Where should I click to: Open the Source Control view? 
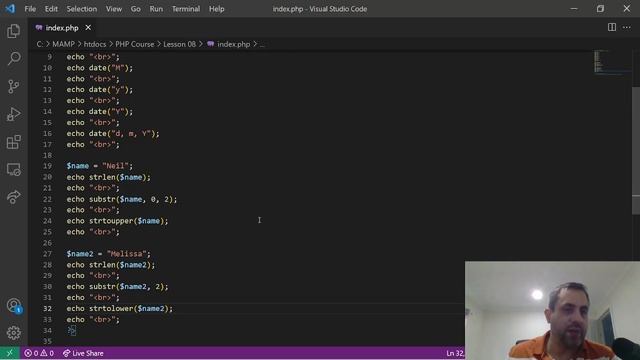pos(13,86)
